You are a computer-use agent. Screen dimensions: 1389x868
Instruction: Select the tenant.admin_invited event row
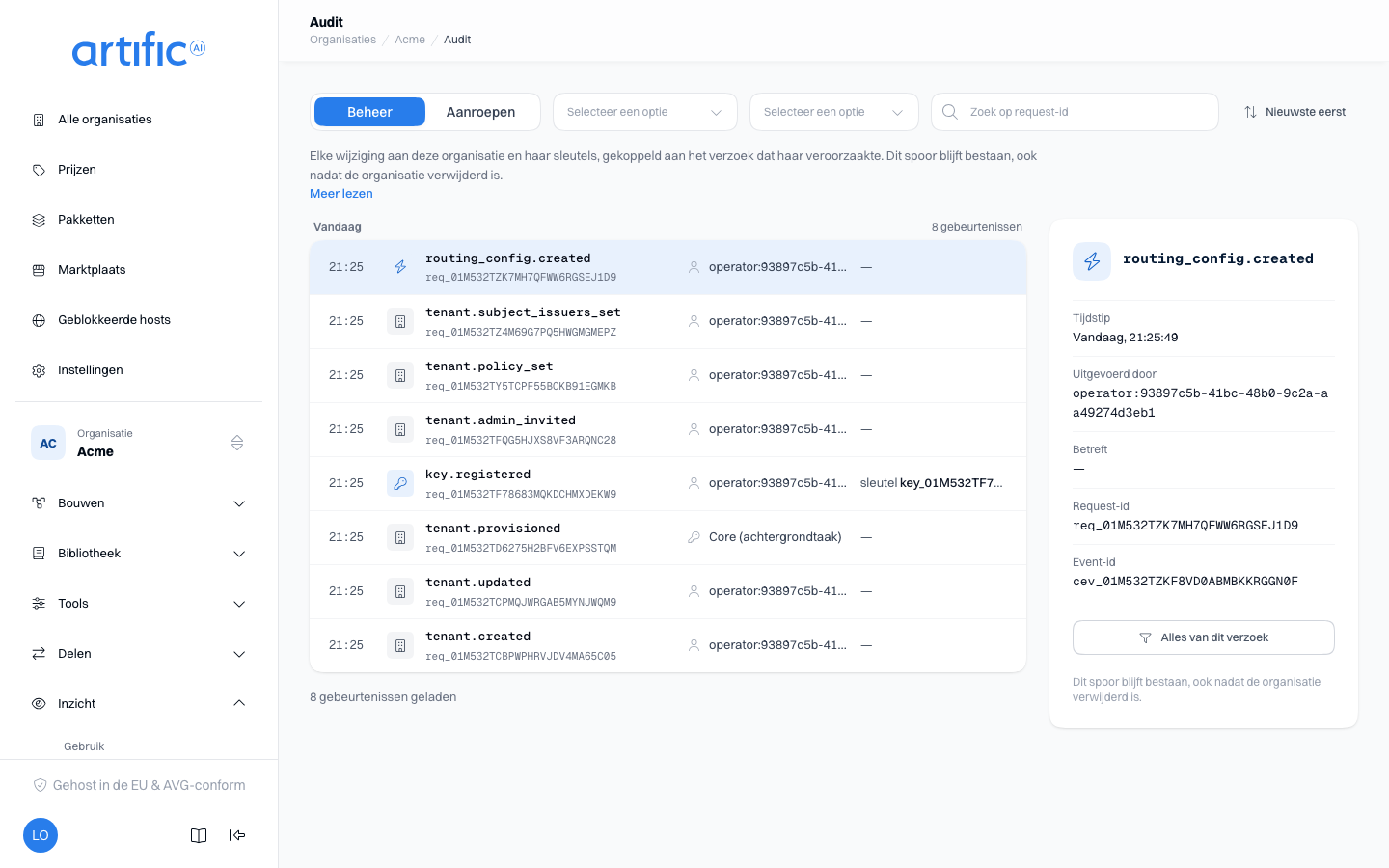pyautogui.click(x=667, y=429)
